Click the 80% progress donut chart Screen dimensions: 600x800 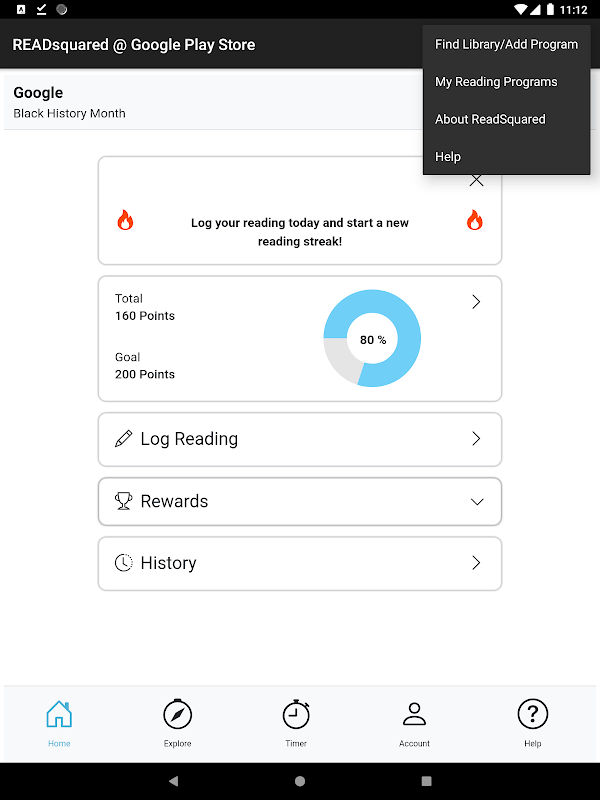(372, 339)
